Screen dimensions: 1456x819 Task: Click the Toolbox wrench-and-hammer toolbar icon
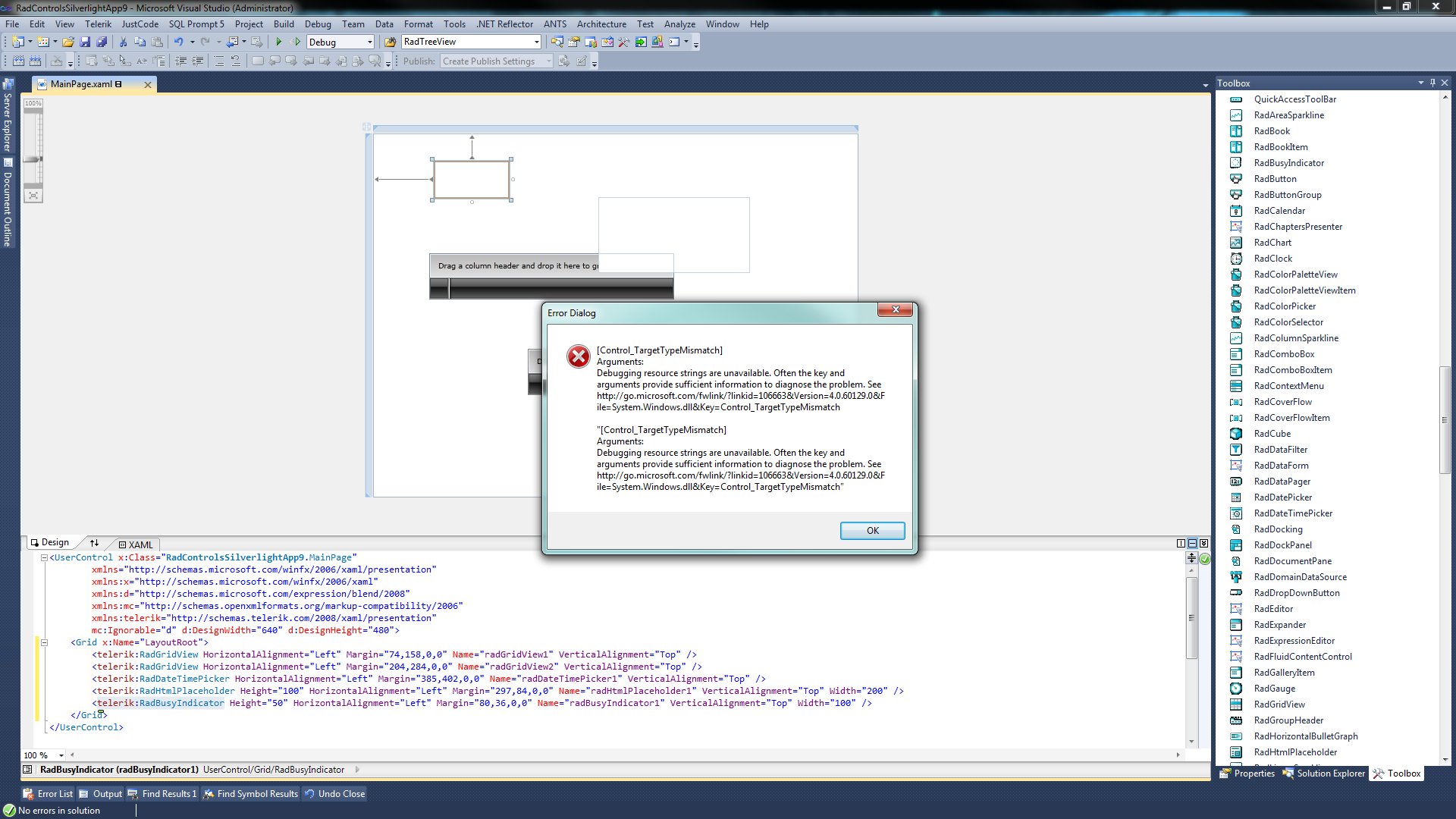point(624,42)
